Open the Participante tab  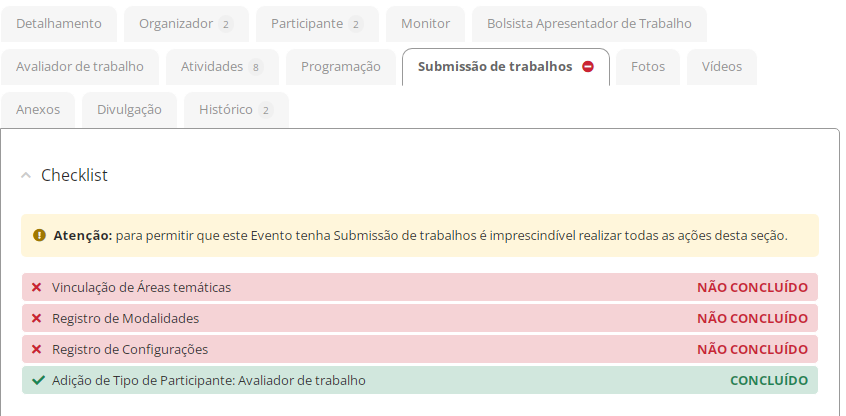pos(306,23)
